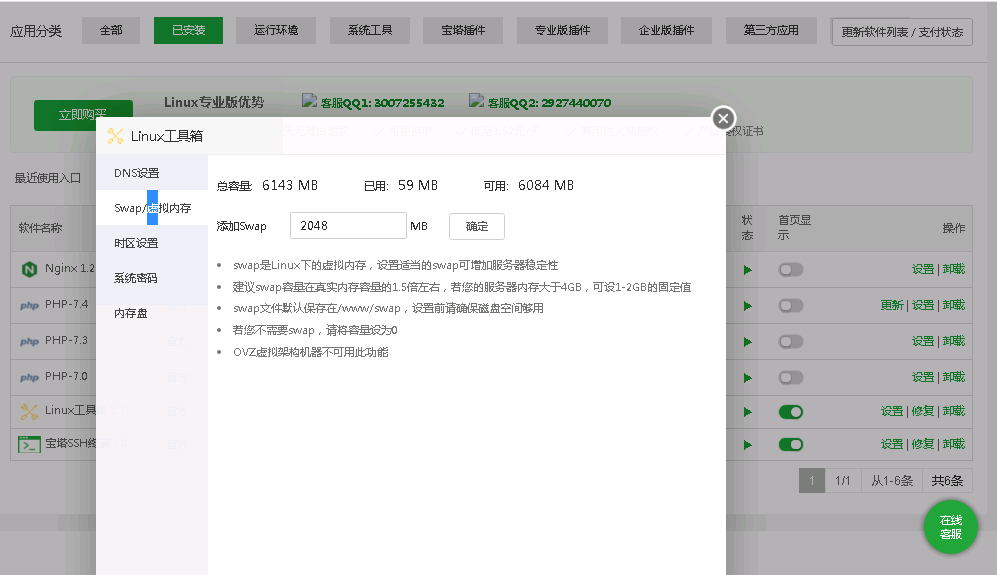Click 设置 link for PHP-7.4 row

coord(923,306)
